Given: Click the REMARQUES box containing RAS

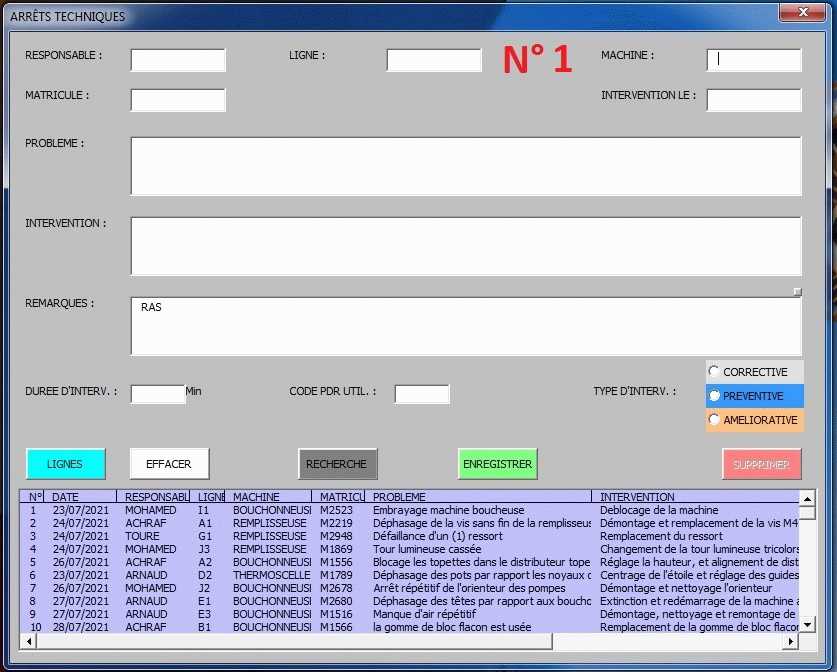Looking at the screenshot, I should [465, 326].
